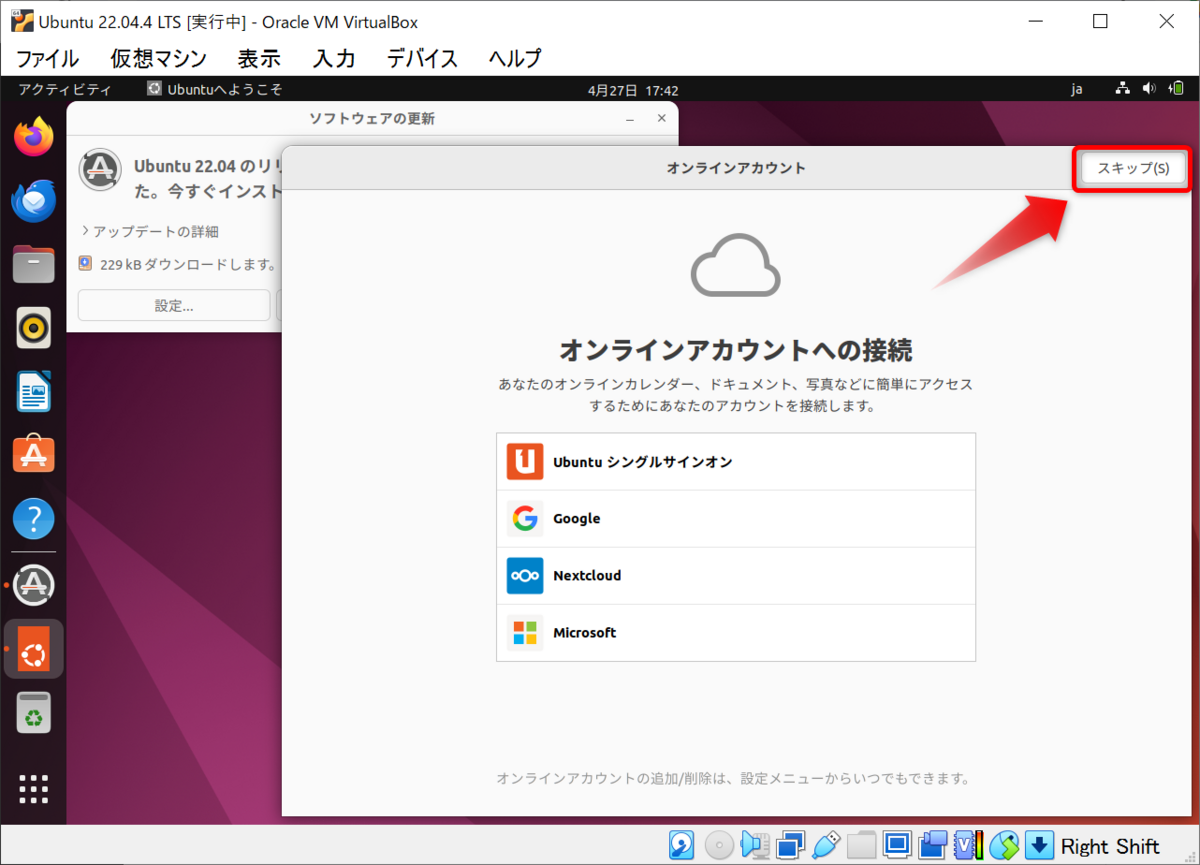This screenshot has height=865, width=1200.
Task: Click VirtualBox shared folders status icon
Action: pyautogui.click(x=861, y=846)
